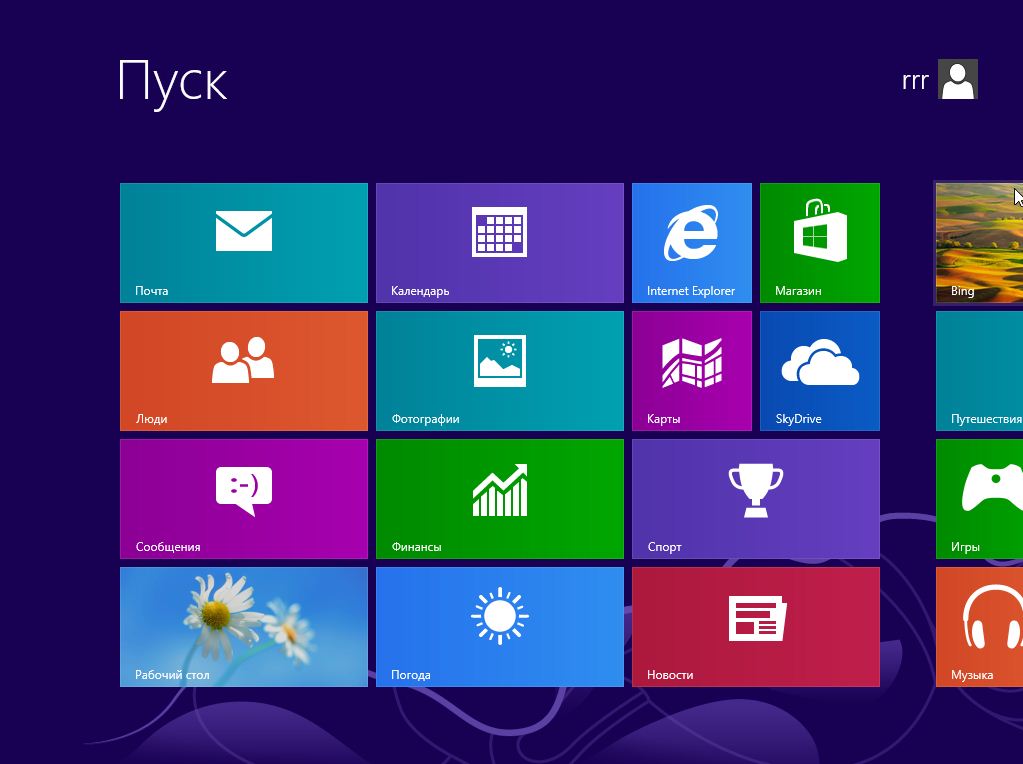Open Internet Explorer tile

point(692,243)
